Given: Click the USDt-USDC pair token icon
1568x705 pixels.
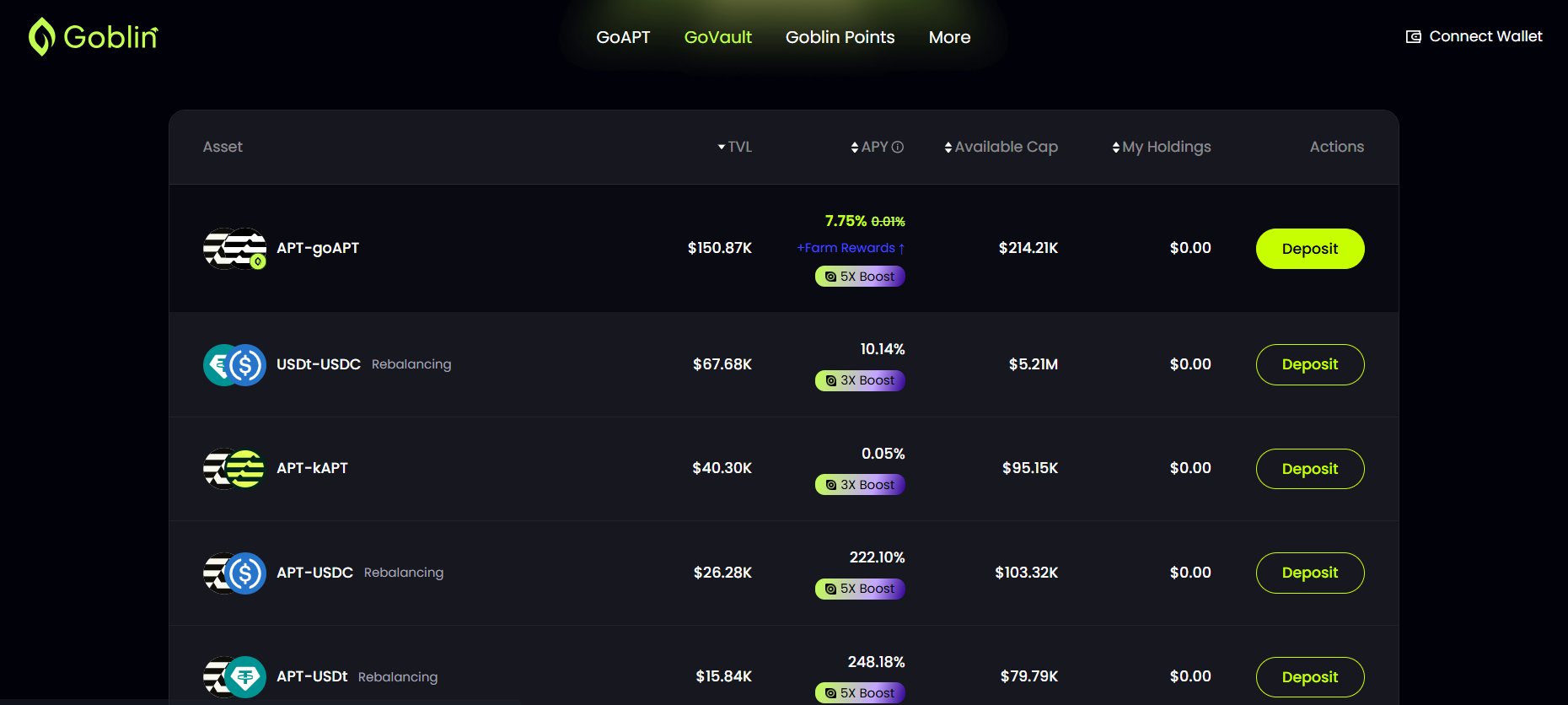Looking at the screenshot, I should click(234, 365).
